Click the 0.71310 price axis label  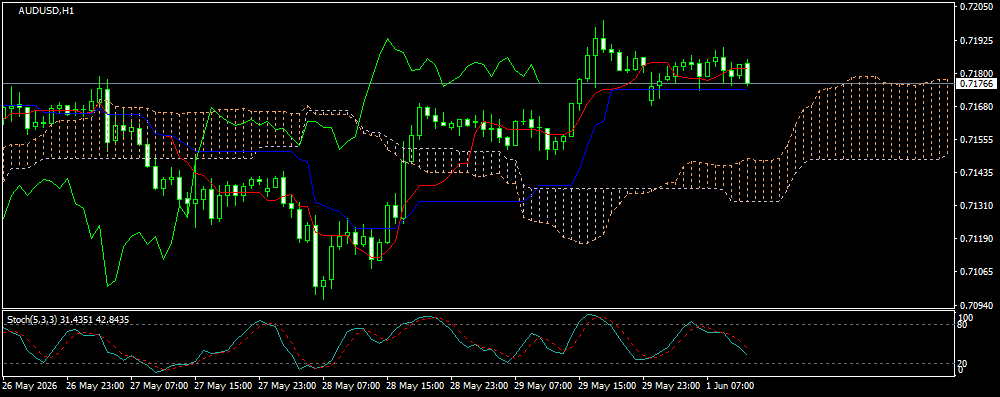(976, 206)
